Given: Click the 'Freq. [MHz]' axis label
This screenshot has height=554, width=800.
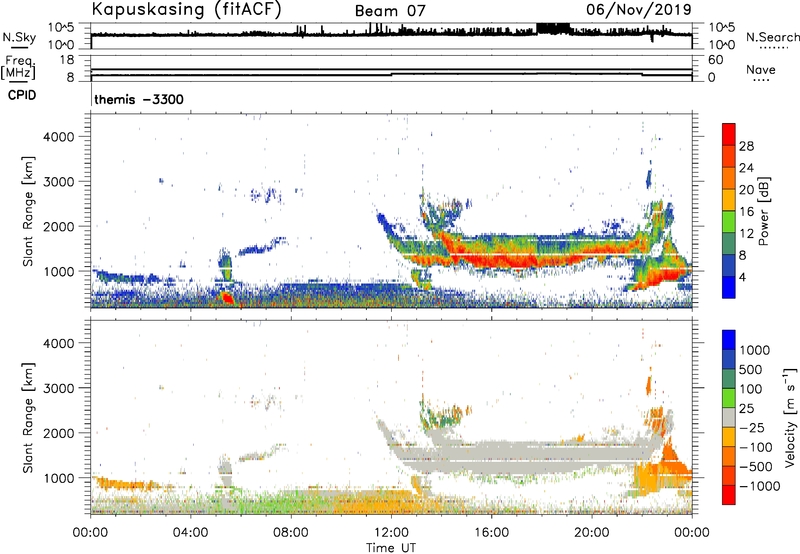Looking at the screenshot, I should click(x=18, y=67).
